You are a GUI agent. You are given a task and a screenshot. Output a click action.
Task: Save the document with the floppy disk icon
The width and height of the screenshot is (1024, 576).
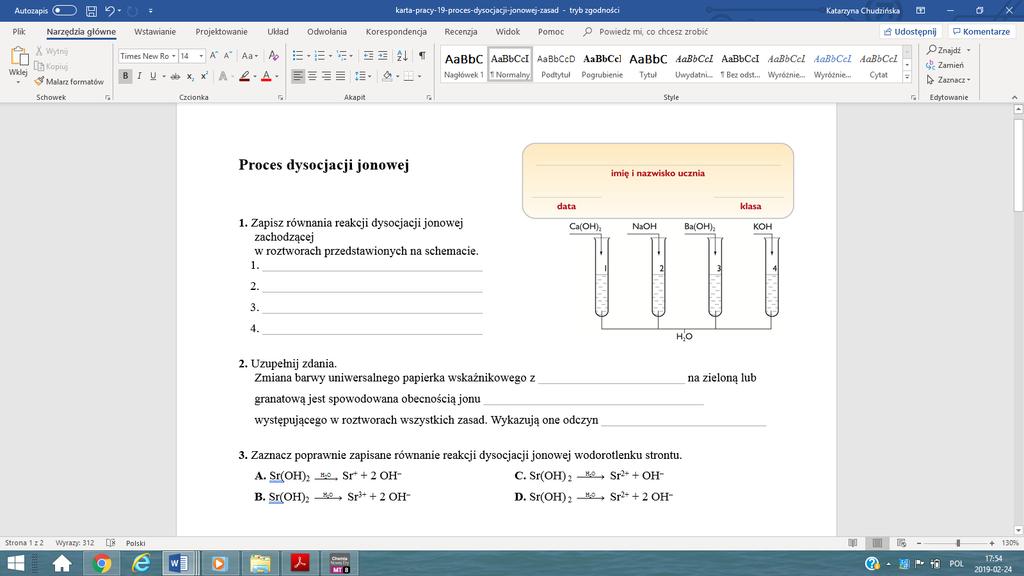click(91, 10)
